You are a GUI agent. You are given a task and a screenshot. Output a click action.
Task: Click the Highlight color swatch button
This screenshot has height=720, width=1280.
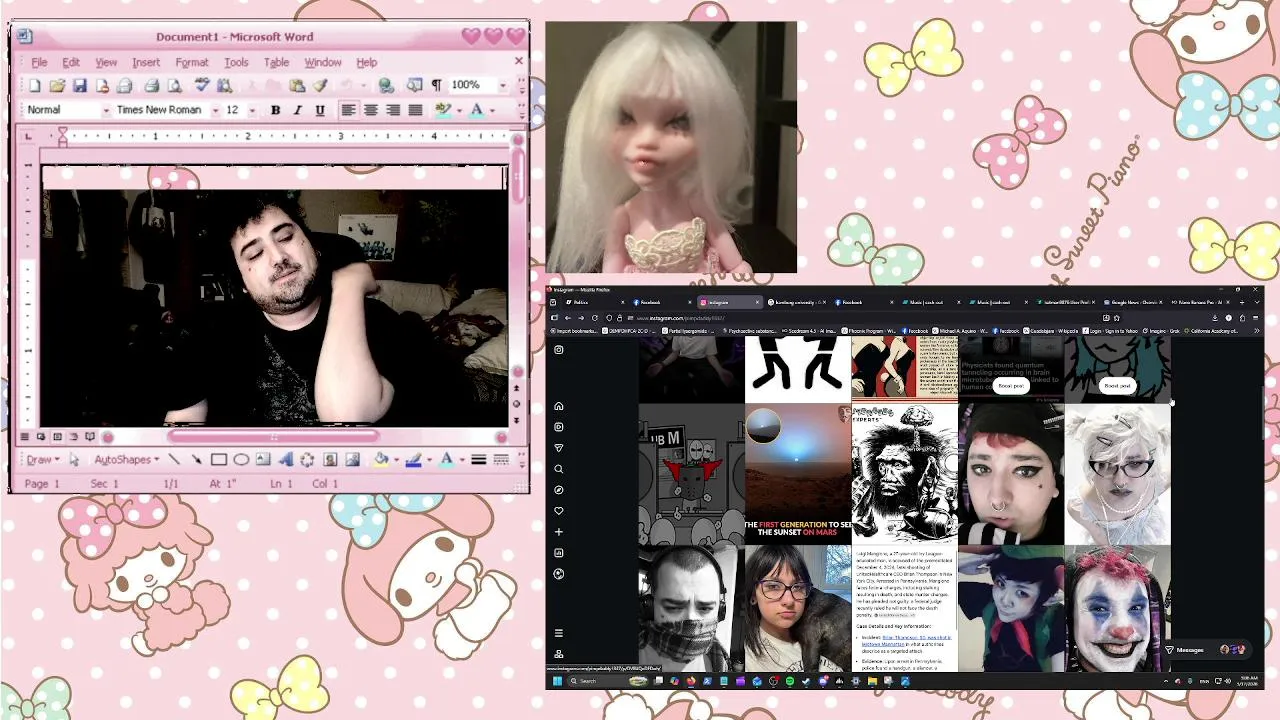click(443, 110)
